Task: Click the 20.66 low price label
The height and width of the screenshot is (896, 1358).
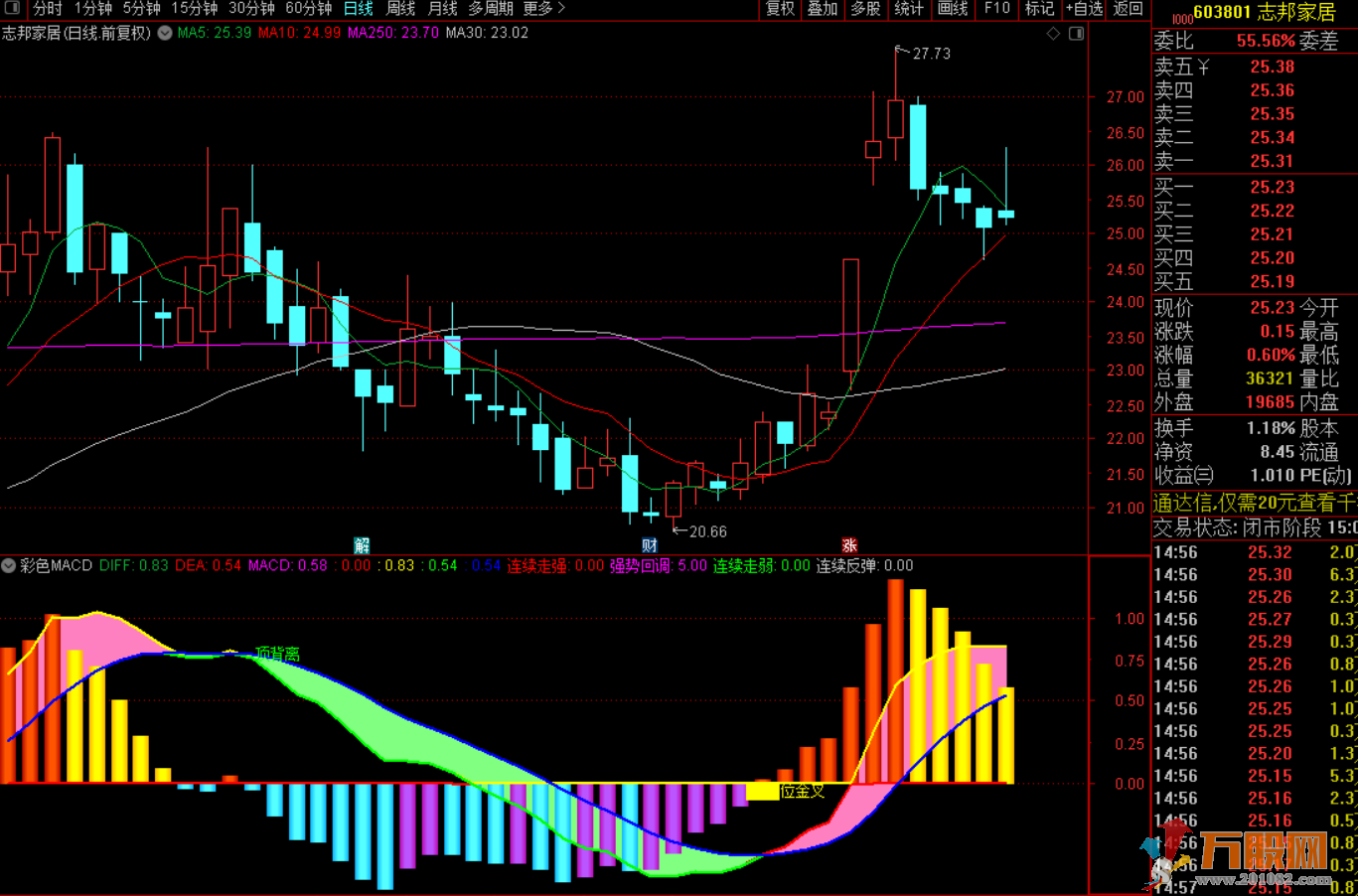Action: tap(708, 531)
